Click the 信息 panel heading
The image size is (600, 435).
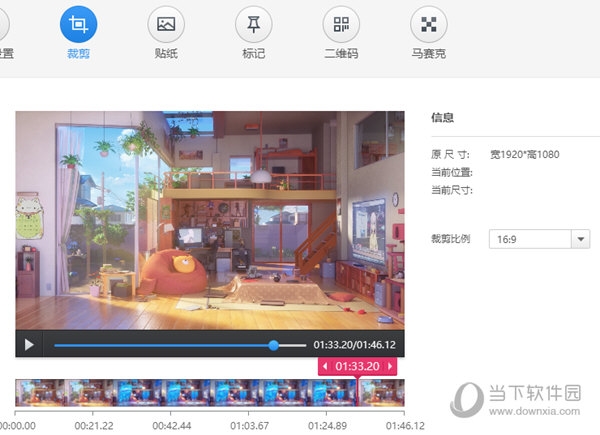[x=442, y=117]
